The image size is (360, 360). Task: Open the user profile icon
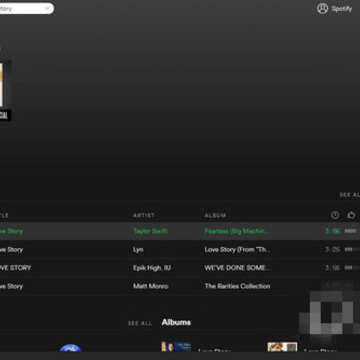[322, 9]
